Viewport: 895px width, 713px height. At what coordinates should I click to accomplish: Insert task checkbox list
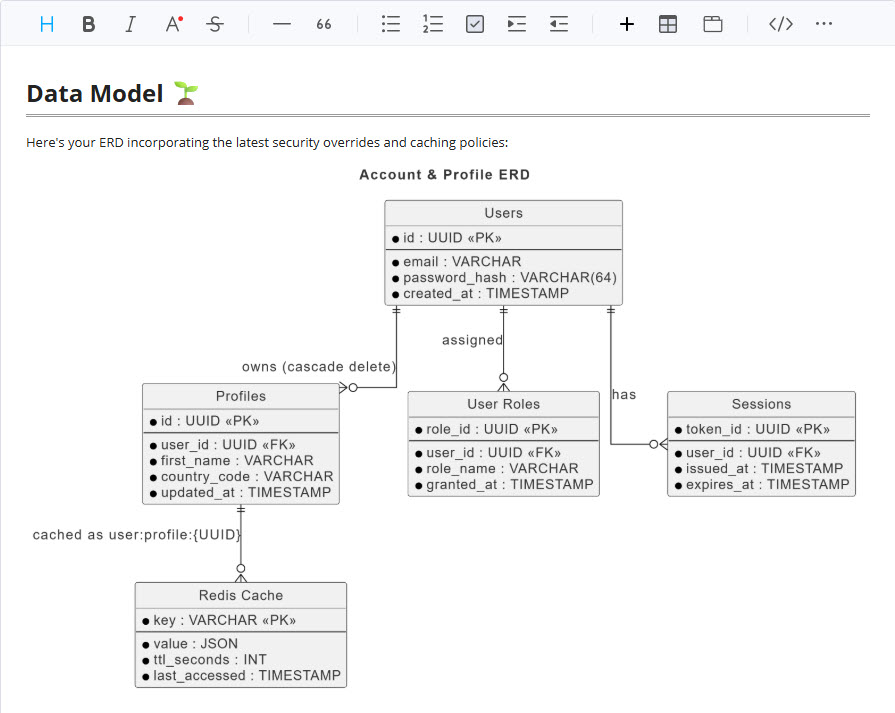click(x=475, y=24)
